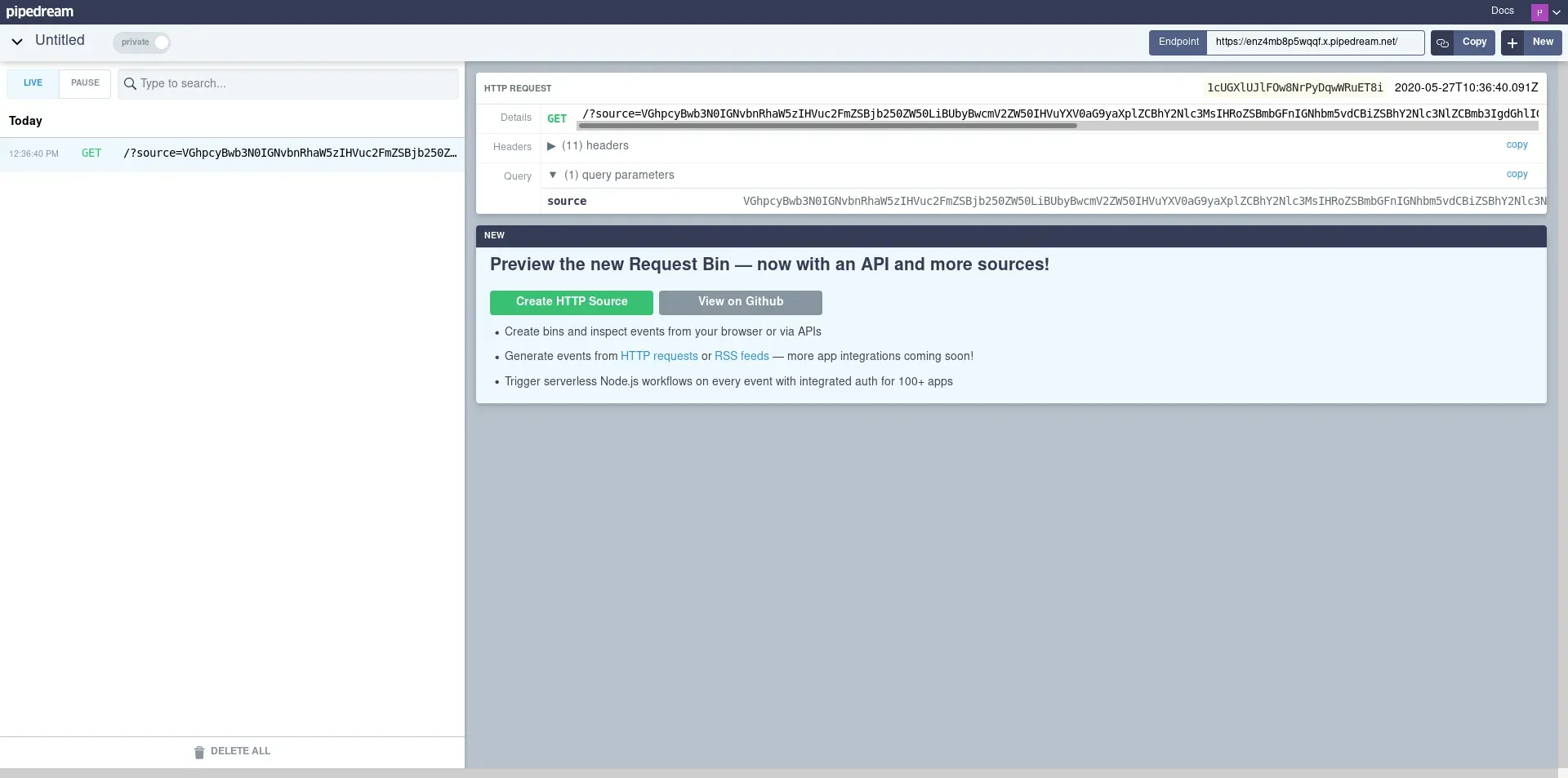Open the purple user avatar icon
Viewport: 1568px width, 778px height.
click(x=1539, y=12)
